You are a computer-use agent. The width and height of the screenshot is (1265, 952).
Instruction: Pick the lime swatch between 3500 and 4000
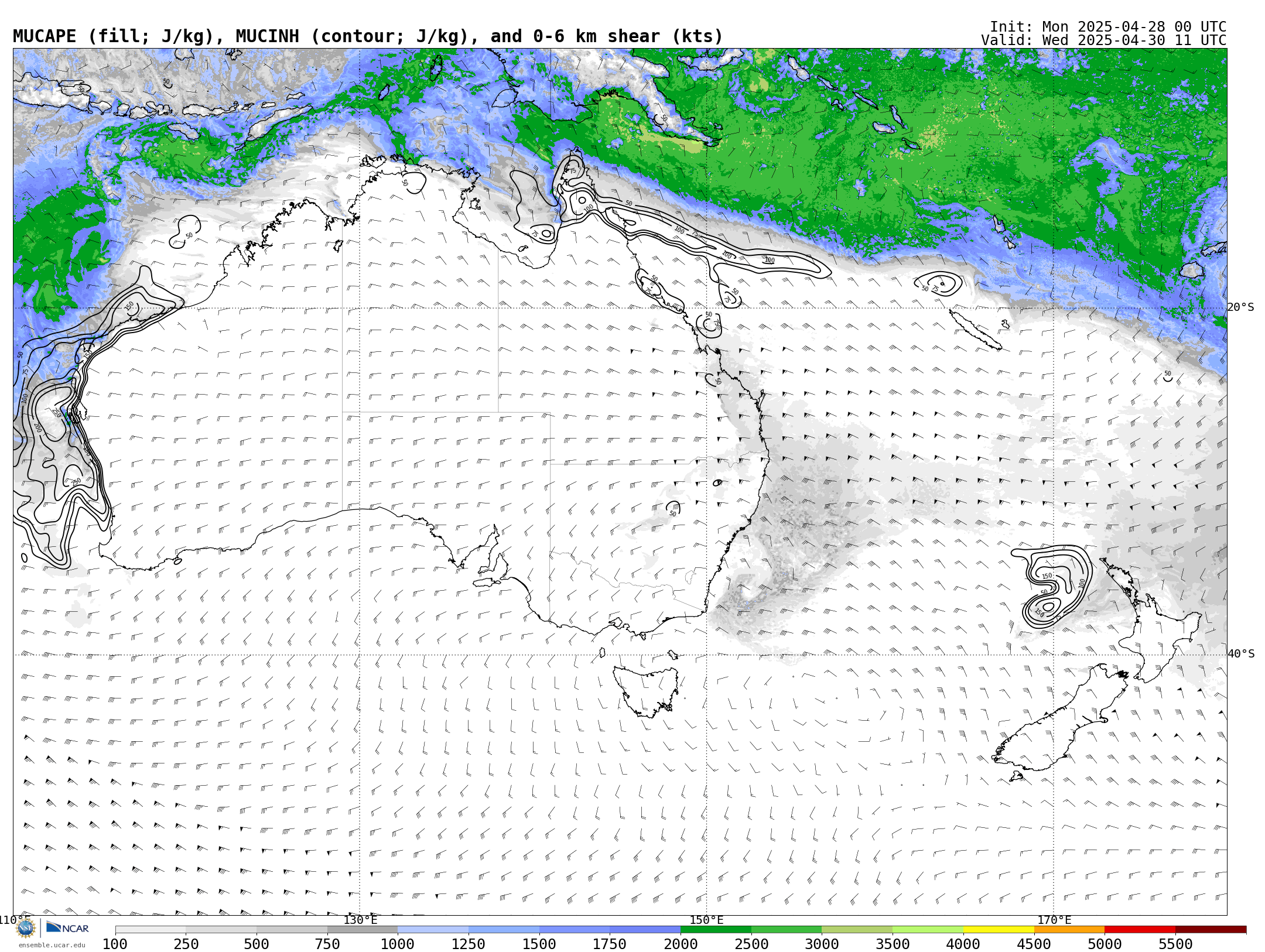[928, 929]
